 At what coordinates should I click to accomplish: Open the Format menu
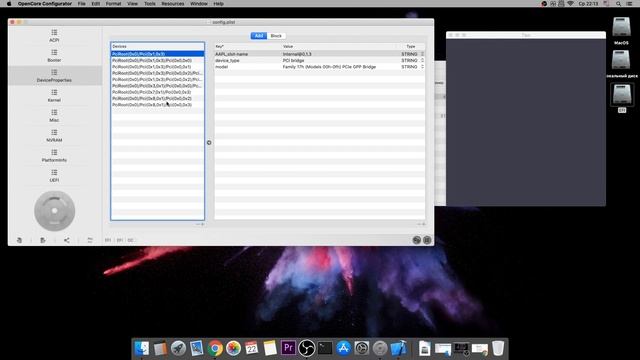pos(113,4)
